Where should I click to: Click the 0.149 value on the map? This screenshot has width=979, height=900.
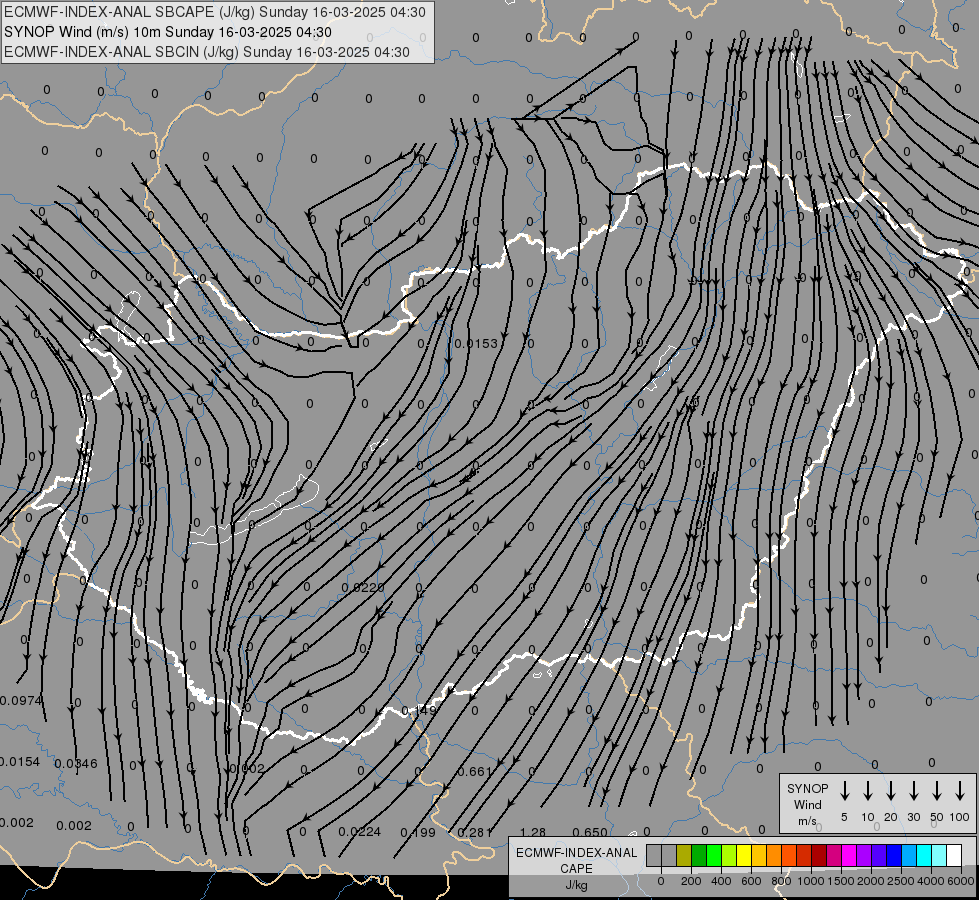pyautogui.click(x=419, y=710)
